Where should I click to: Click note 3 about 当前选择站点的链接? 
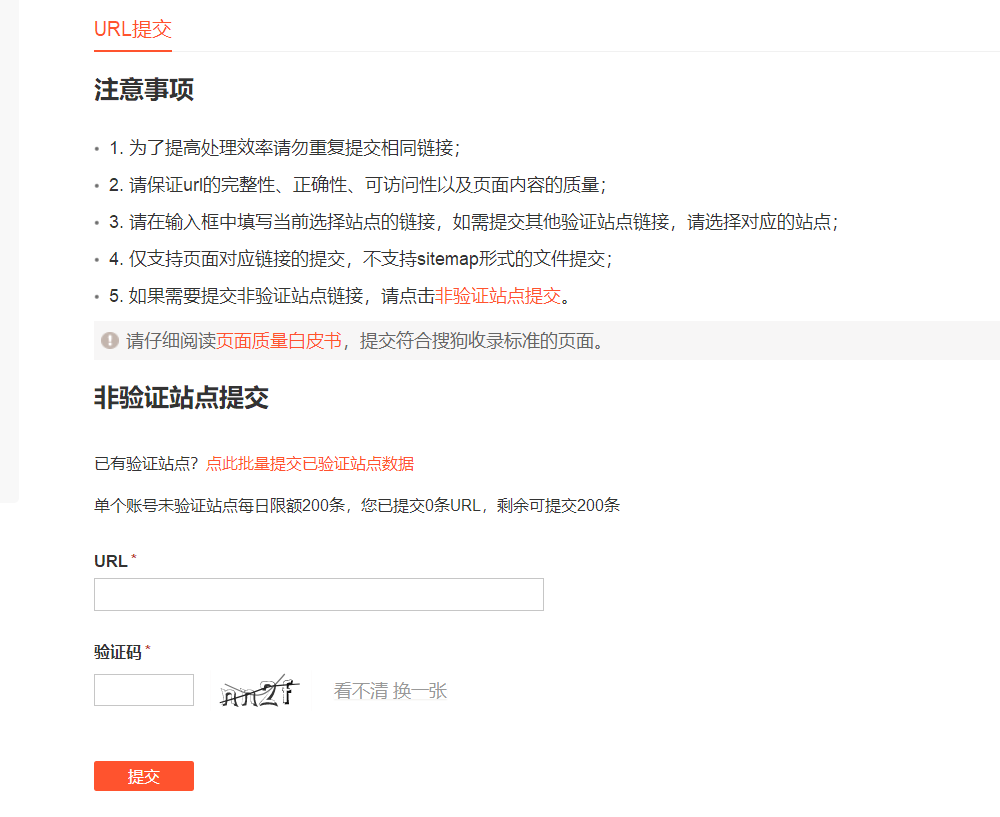(474, 222)
